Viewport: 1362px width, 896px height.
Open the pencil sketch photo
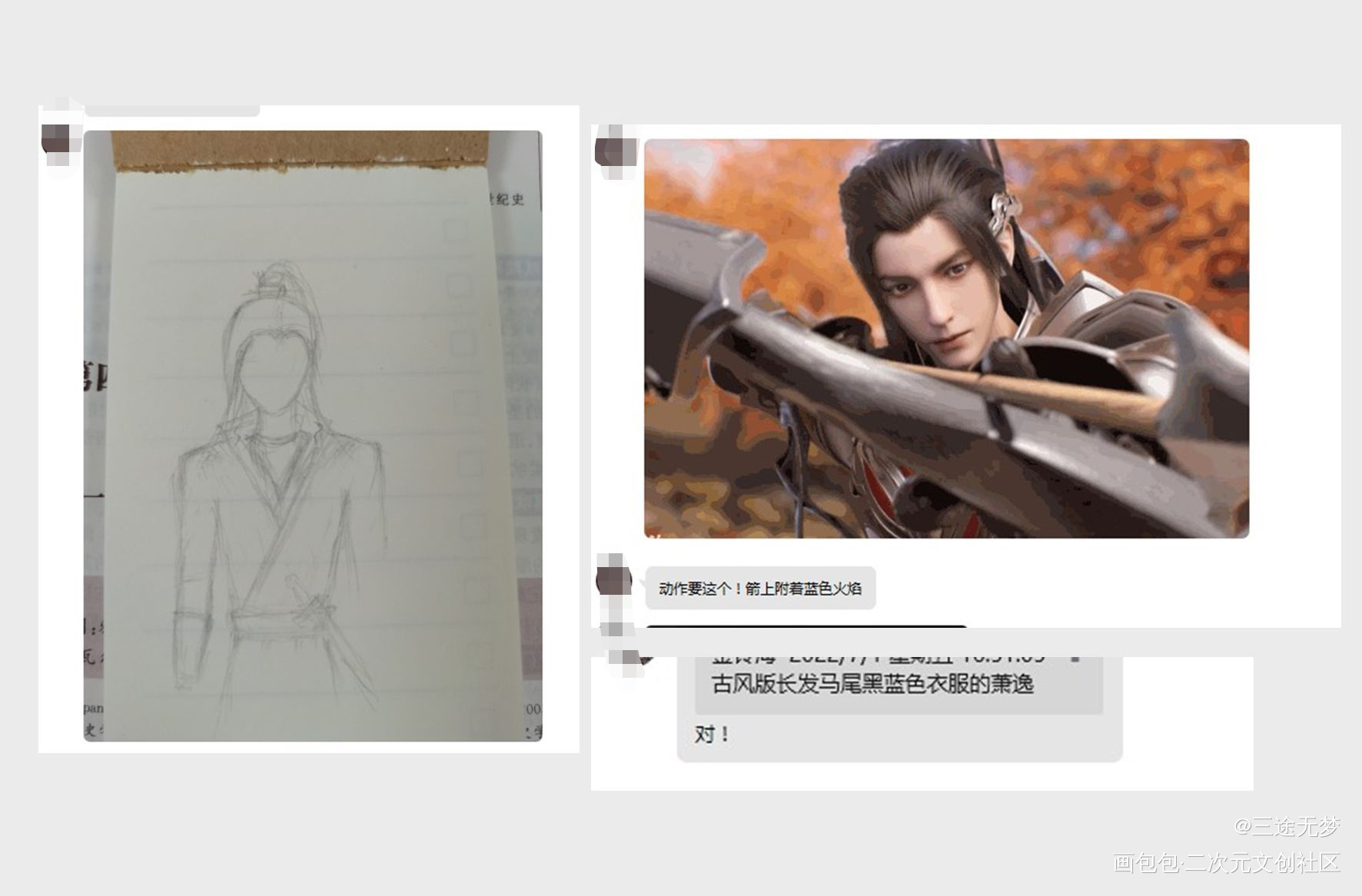pos(313,436)
